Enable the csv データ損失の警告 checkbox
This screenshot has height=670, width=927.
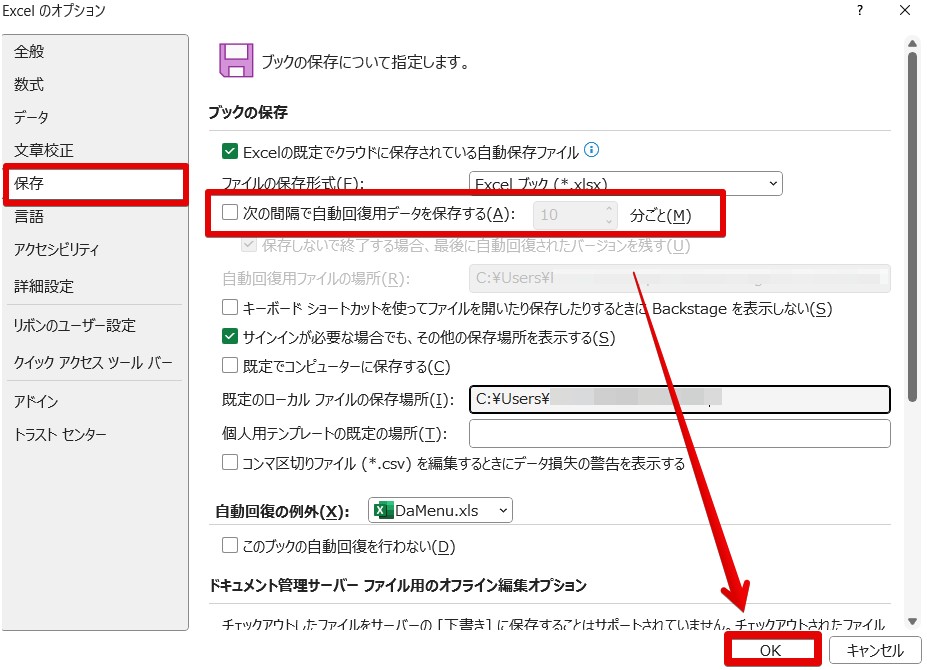[229, 462]
